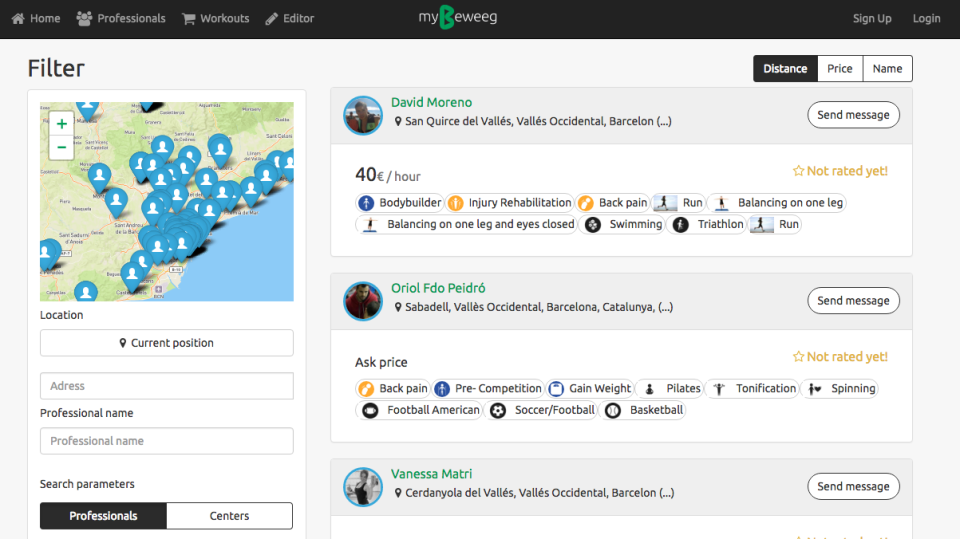The width and height of the screenshot is (960, 539).
Task: Sort results by Price
Action: [839, 69]
